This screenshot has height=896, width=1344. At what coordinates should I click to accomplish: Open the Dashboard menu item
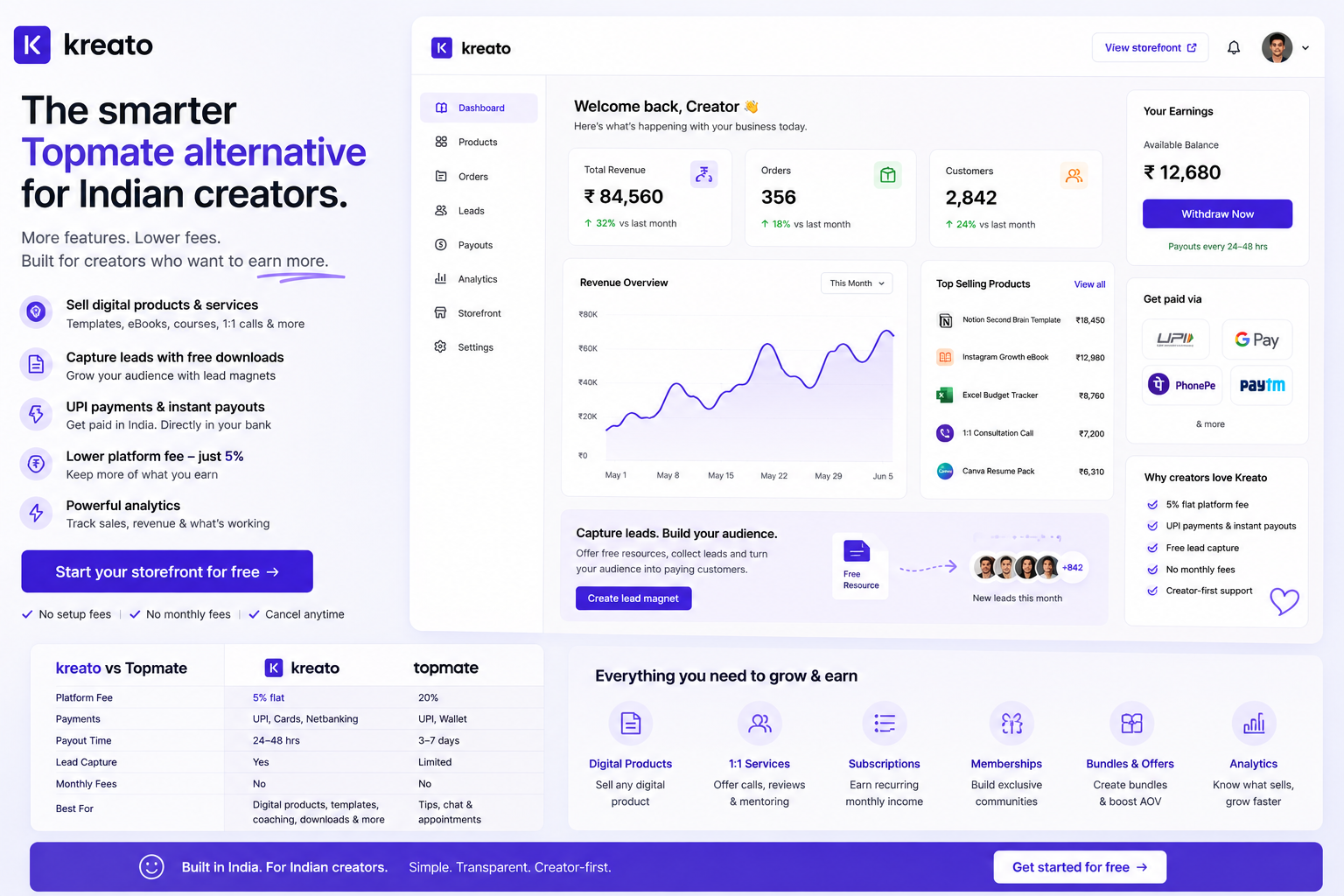tap(479, 108)
